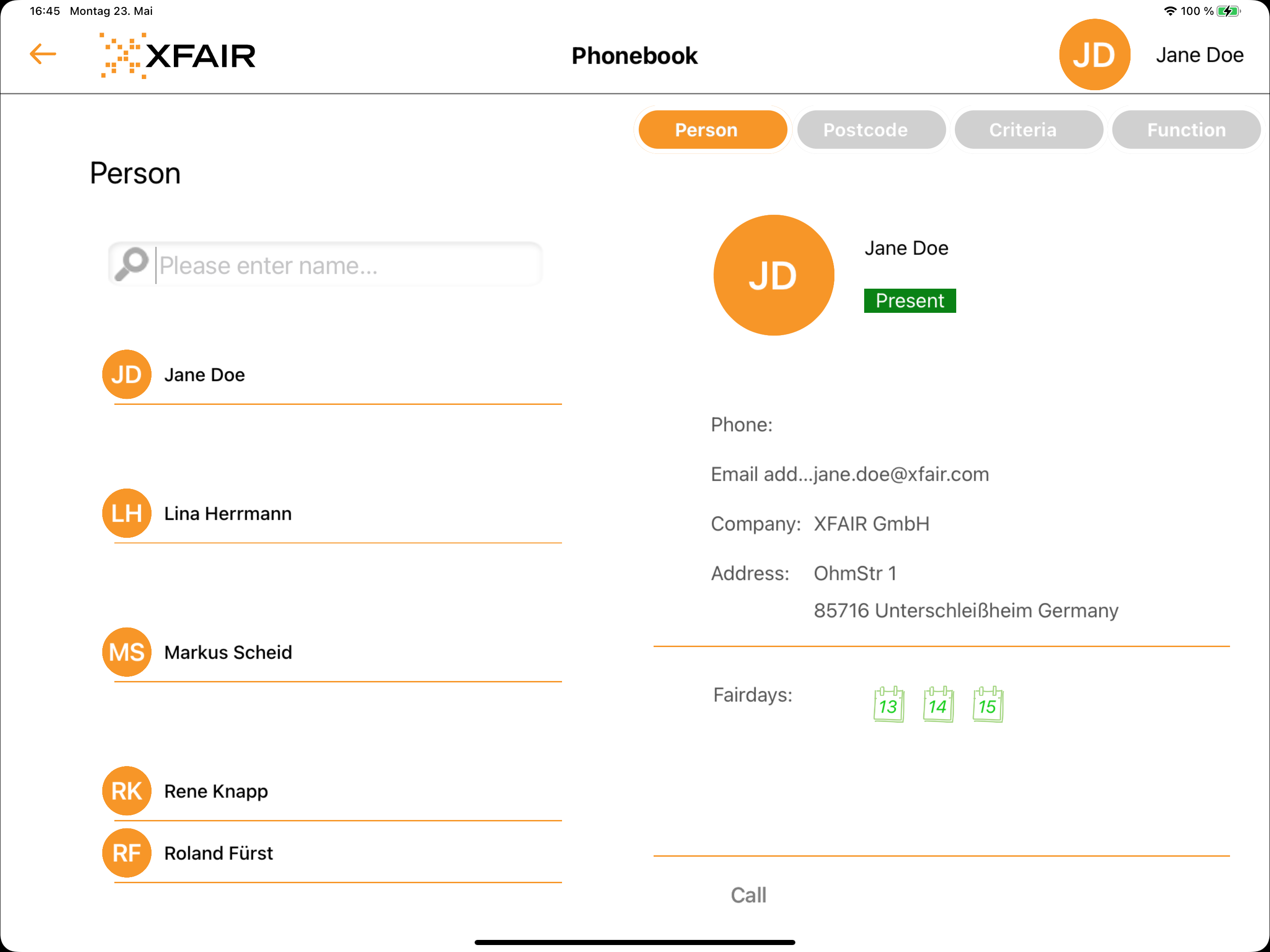The height and width of the screenshot is (952, 1270).
Task: Go back using the orange arrow
Action: 43,54
